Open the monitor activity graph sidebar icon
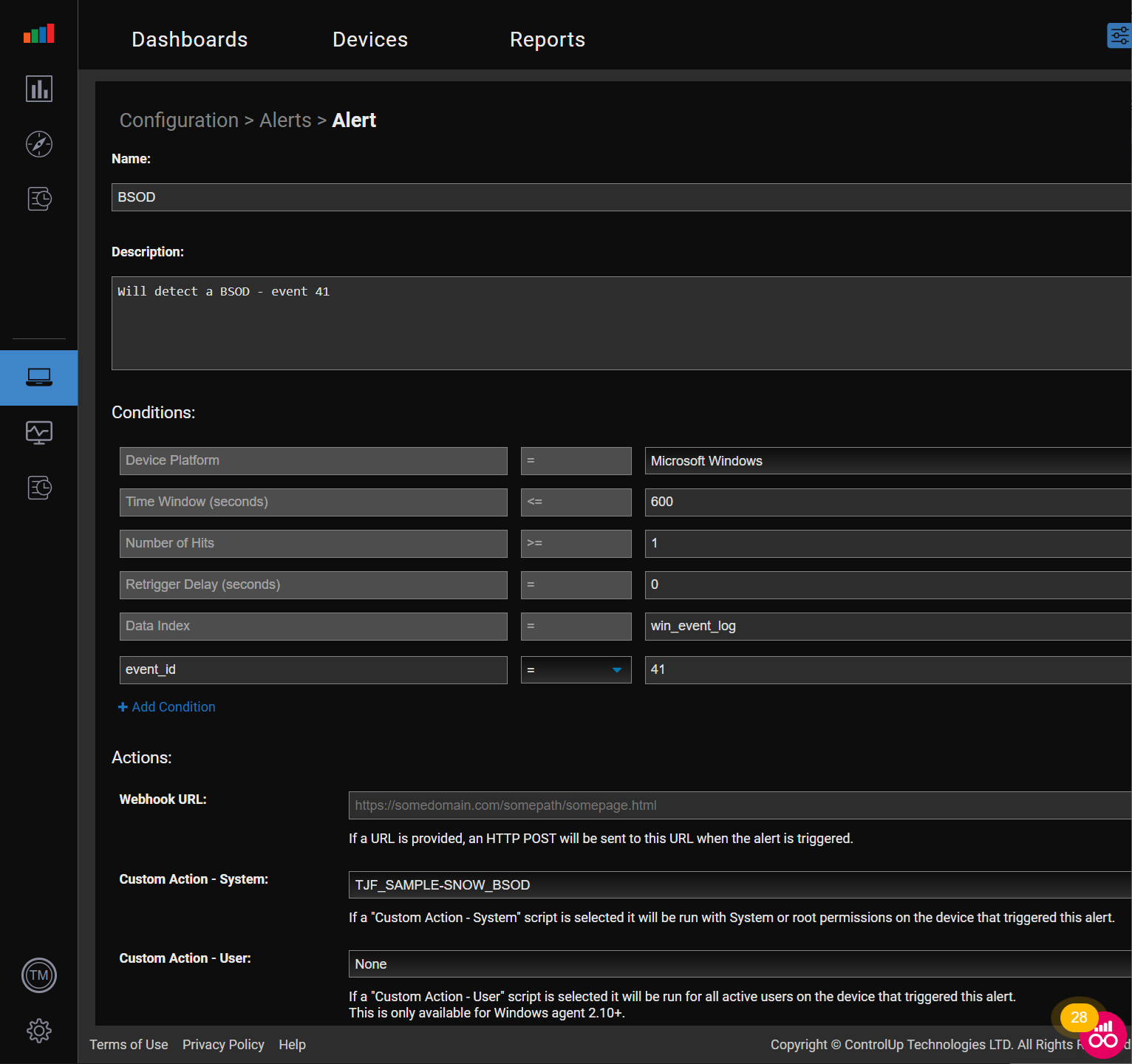Viewport: 1132px width, 1064px height. (39, 432)
